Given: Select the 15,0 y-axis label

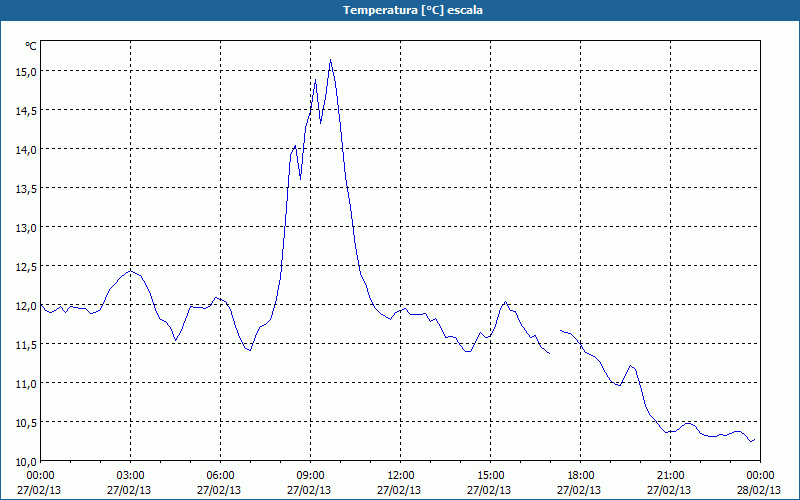Looking at the screenshot, I should pos(26,72).
